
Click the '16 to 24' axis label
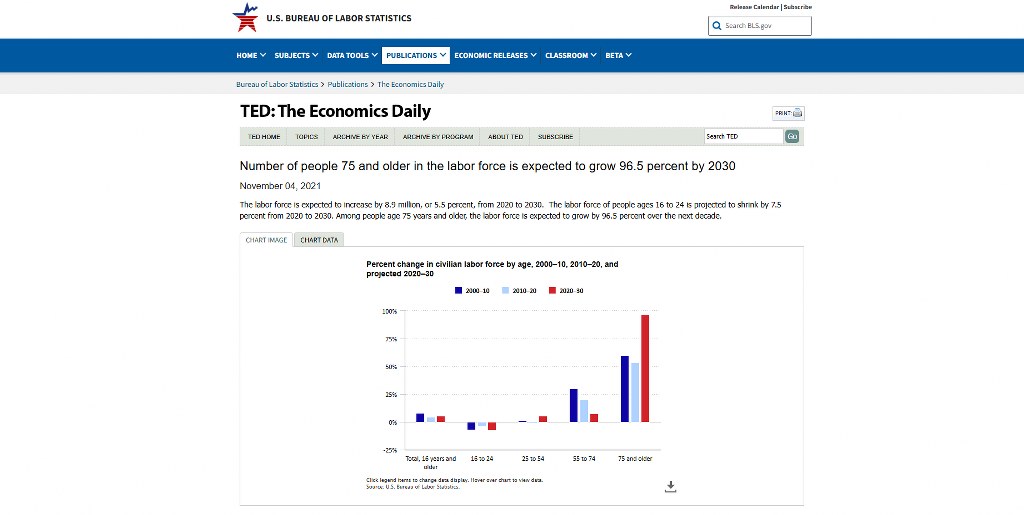pos(482,459)
